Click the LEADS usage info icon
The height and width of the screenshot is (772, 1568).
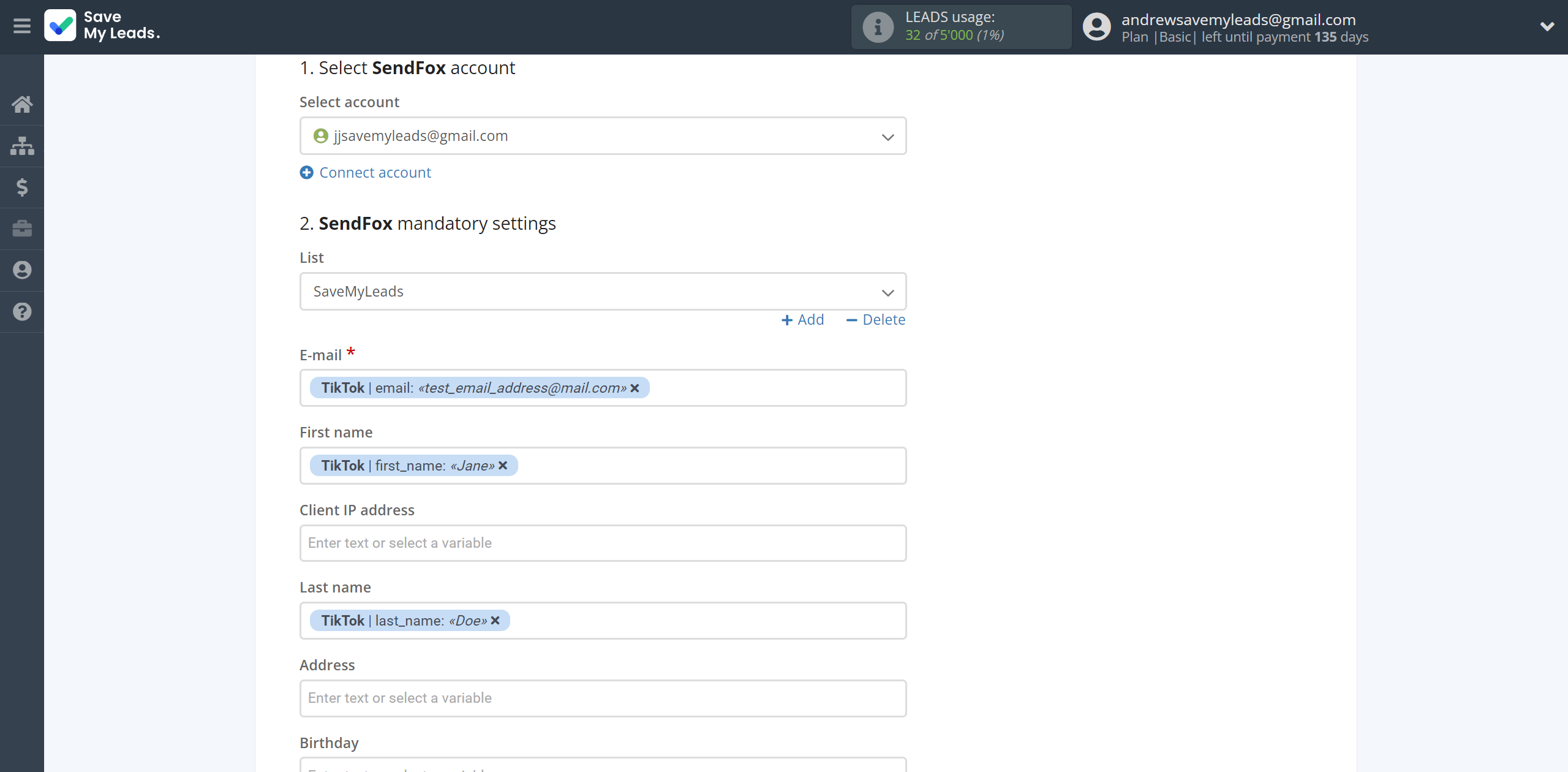coord(877,27)
